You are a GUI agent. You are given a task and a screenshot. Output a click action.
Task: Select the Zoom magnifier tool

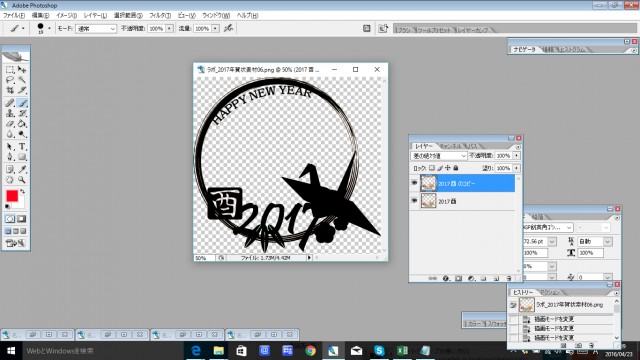coord(22,180)
